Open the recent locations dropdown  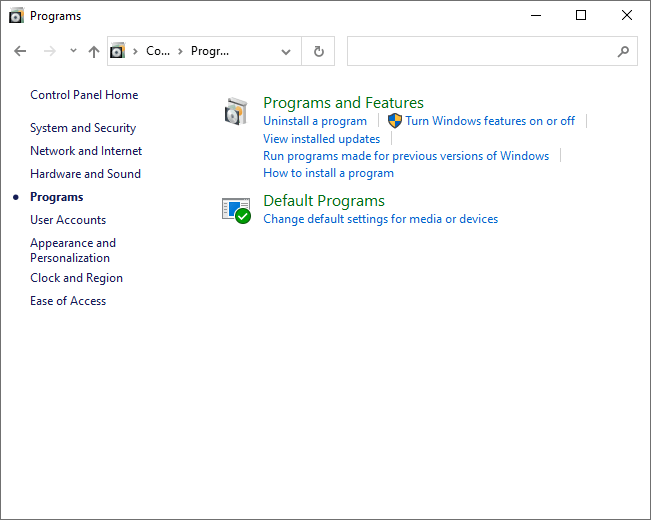73,51
